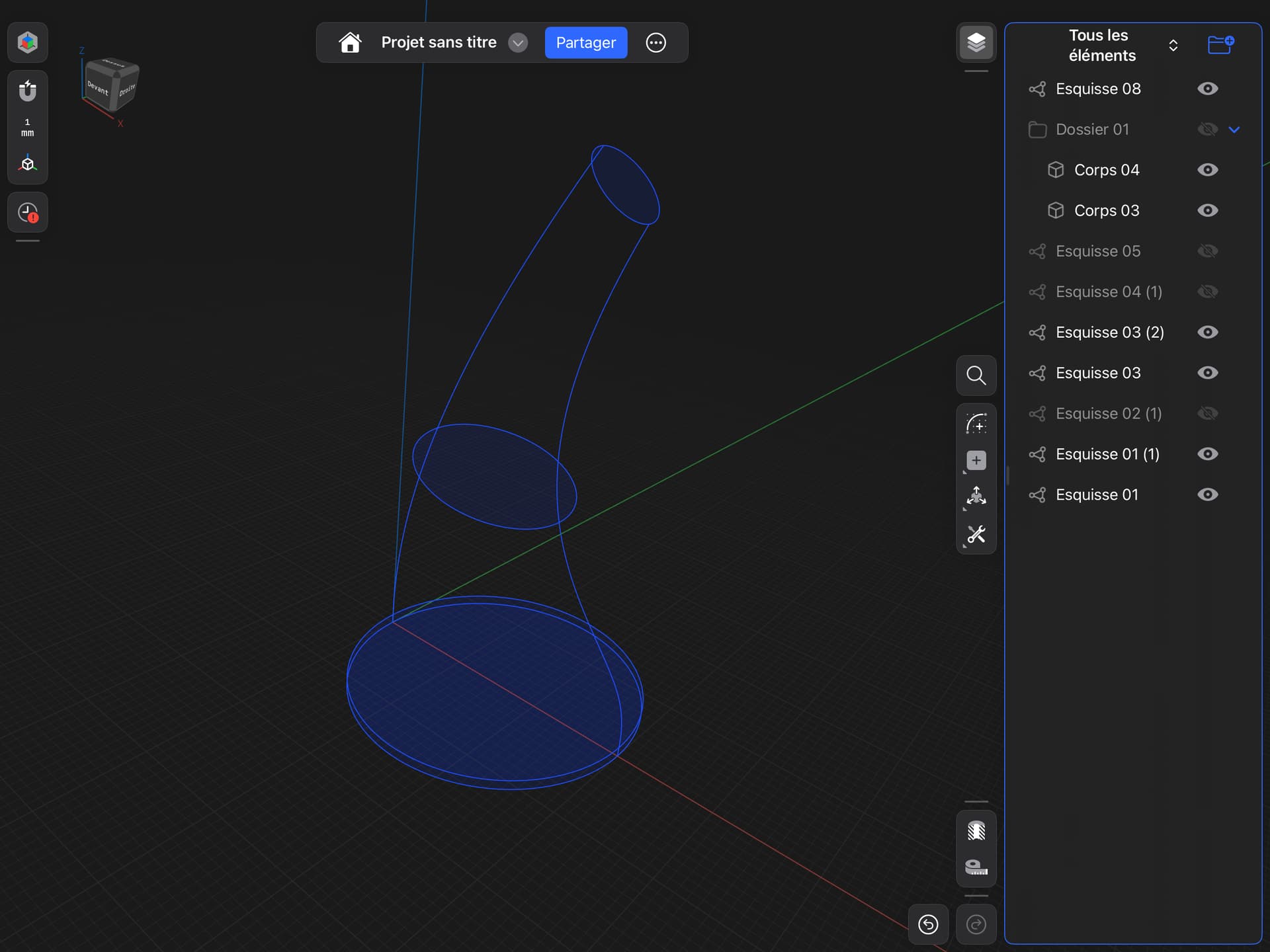1270x952 pixels.
Task: Collapse the Dossier 01 folder chevron
Action: coord(1234,130)
